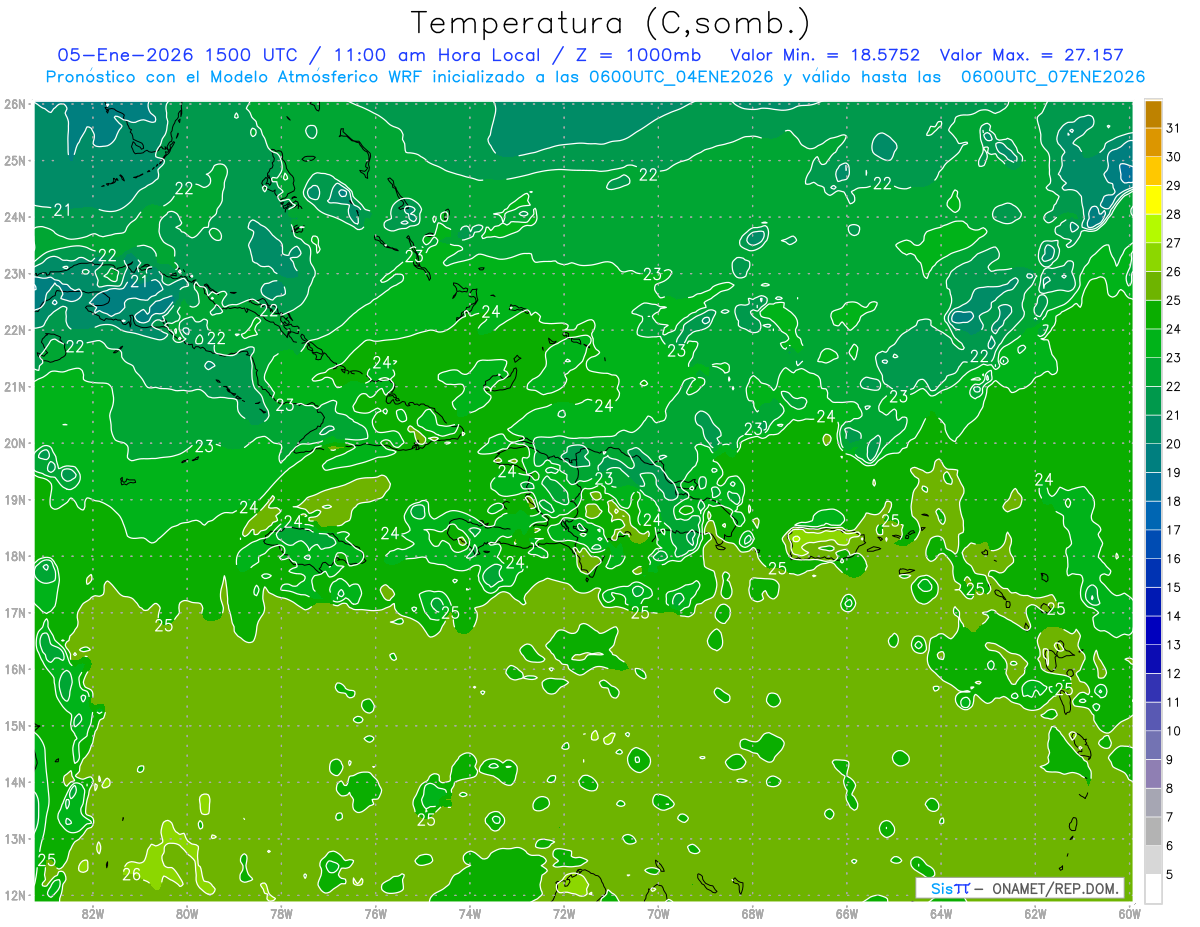Click the color scale label 7
The height and width of the screenshot is (927, 1200).
(x=1170, y=816)
